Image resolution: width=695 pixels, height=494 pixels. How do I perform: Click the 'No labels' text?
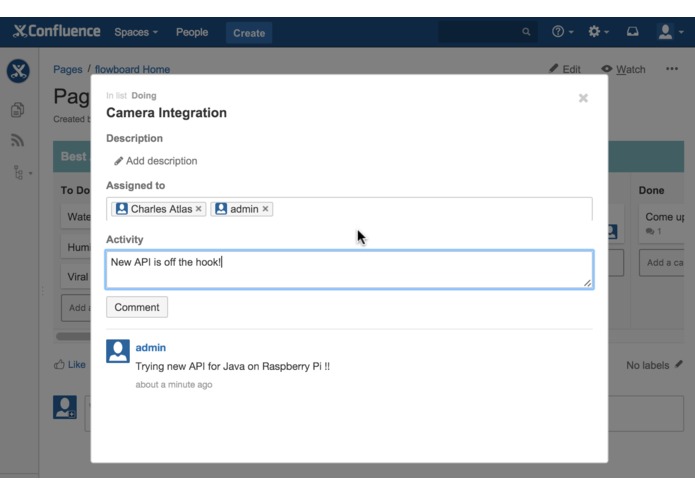(x=648, y=365)
